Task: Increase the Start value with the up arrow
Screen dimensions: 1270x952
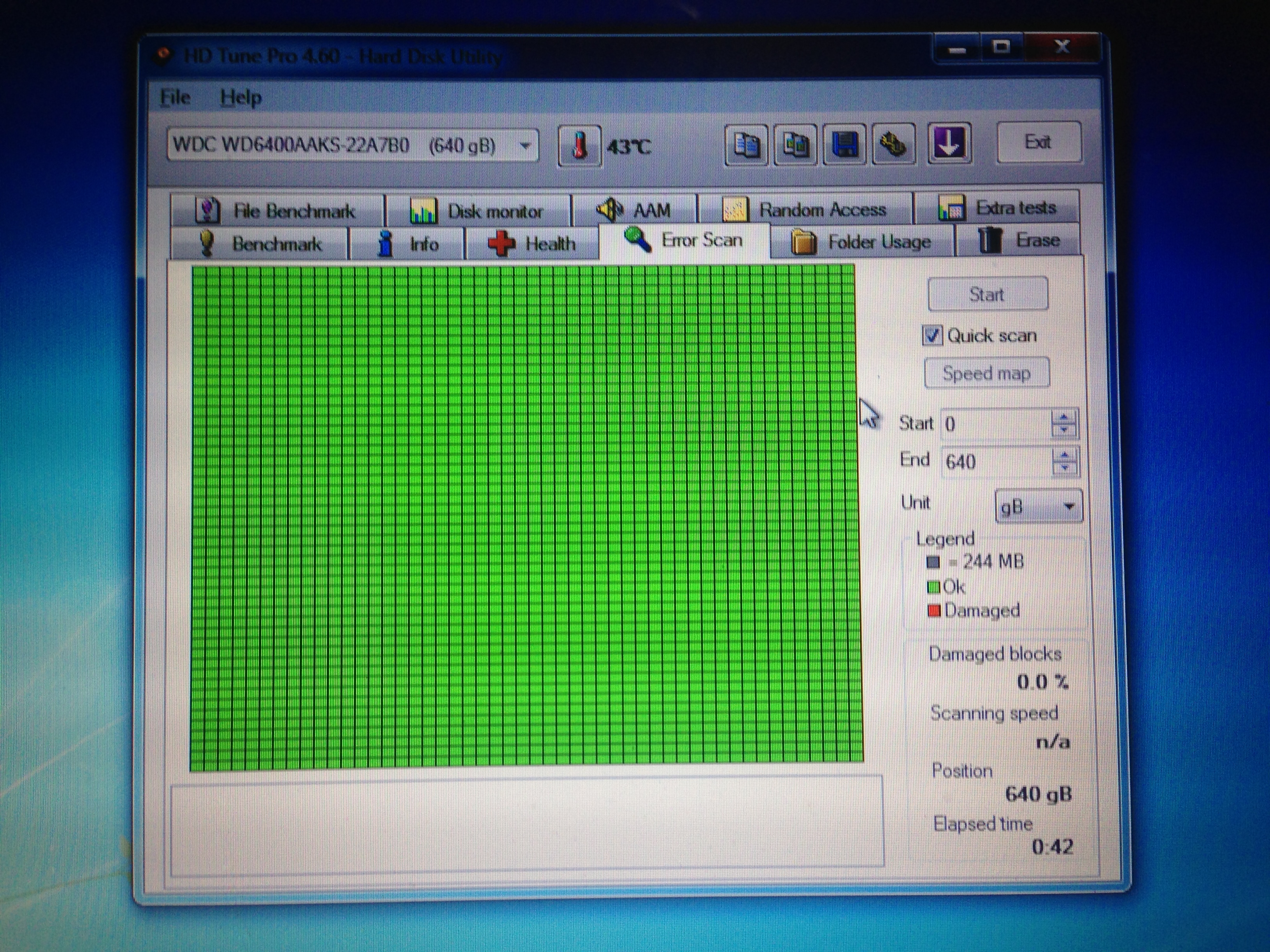Action: (1064, 417)
